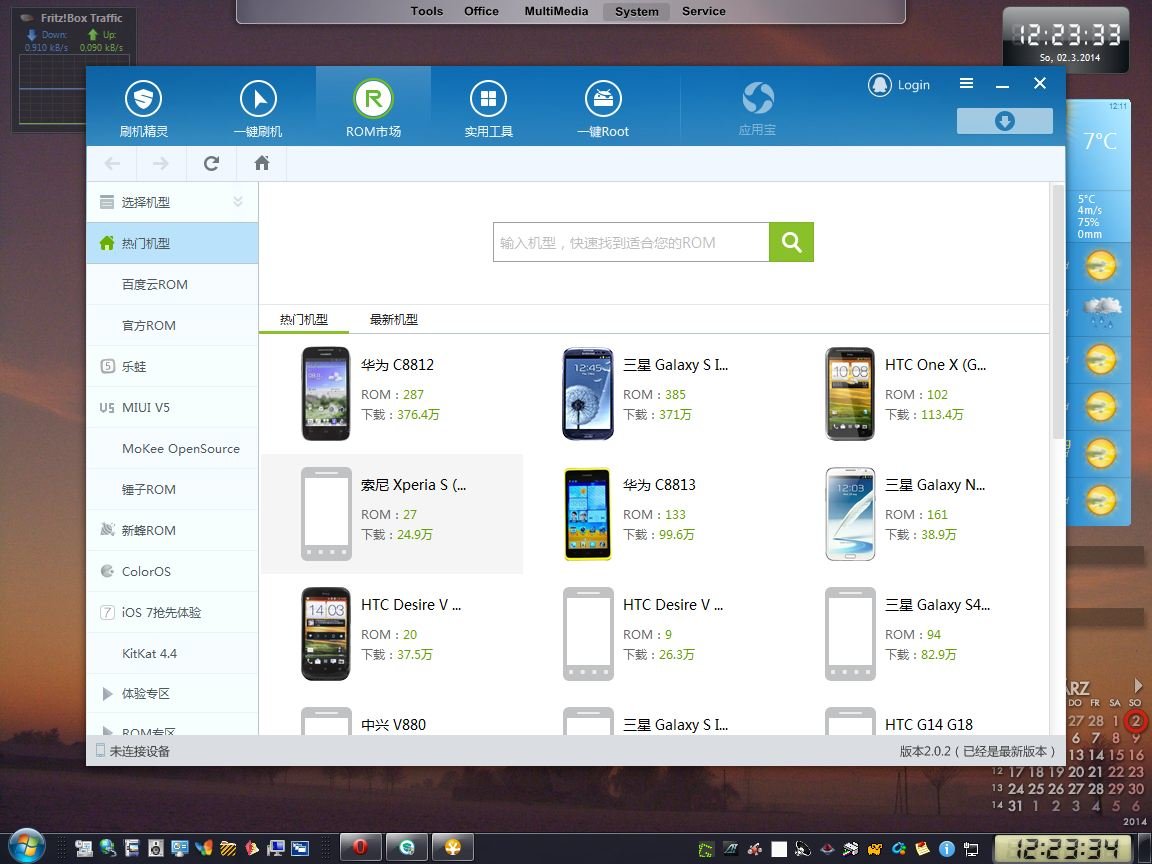
Task: Open the MultiMedia menu in the top dock
Action: [556, 11]
